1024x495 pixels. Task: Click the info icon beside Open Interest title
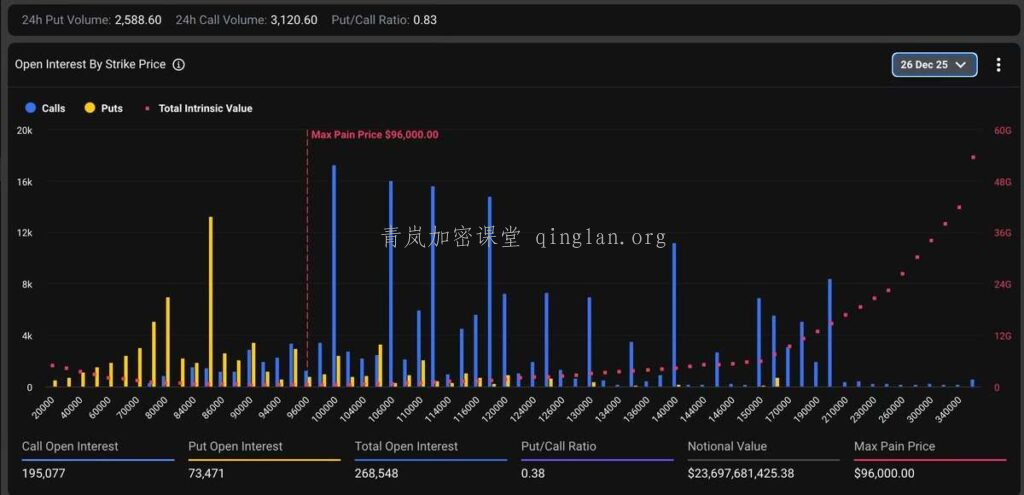[x=178, y=65]
